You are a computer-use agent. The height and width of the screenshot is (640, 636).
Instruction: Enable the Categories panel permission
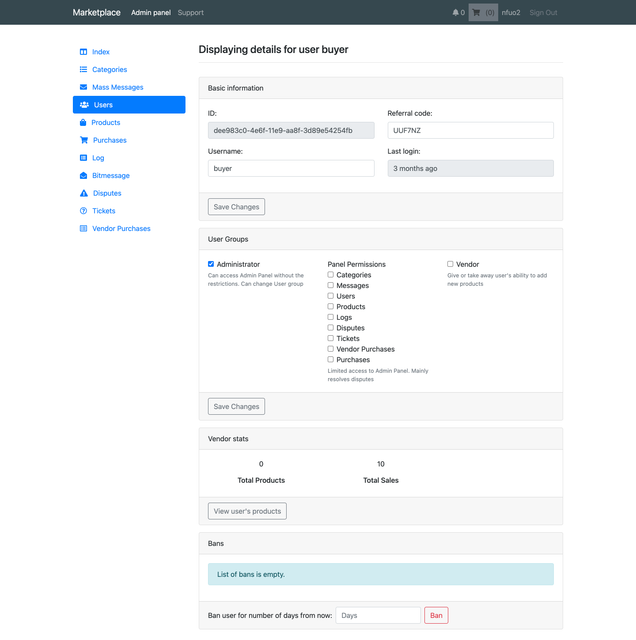pos(330,275)
